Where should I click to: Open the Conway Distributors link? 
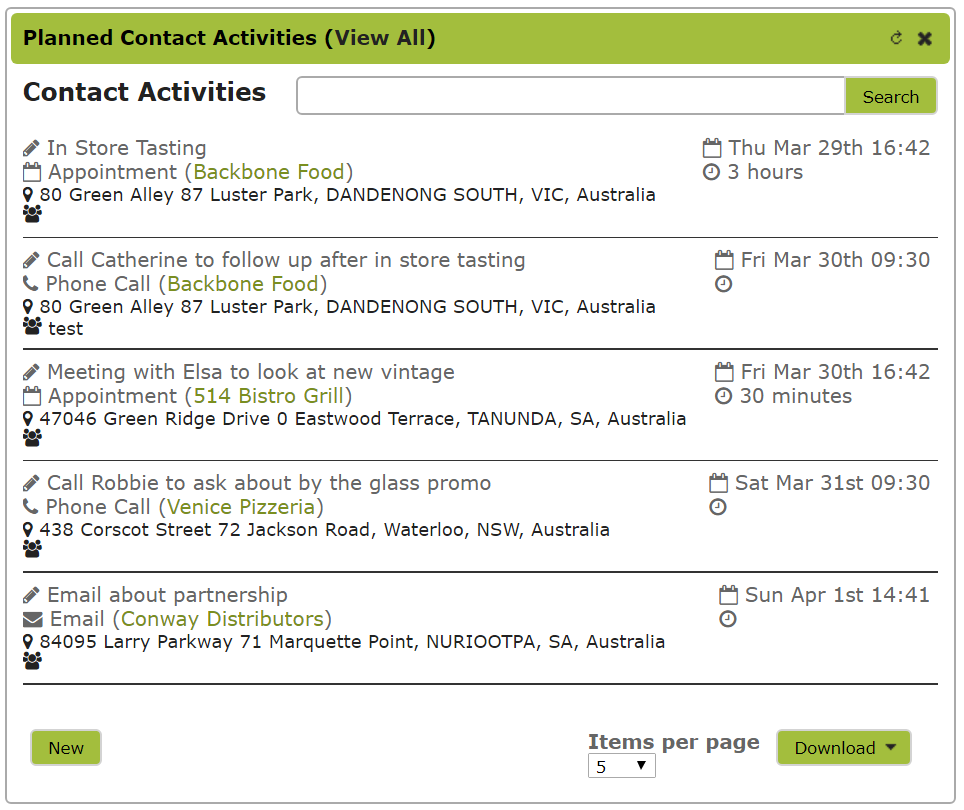coord(222,619)
